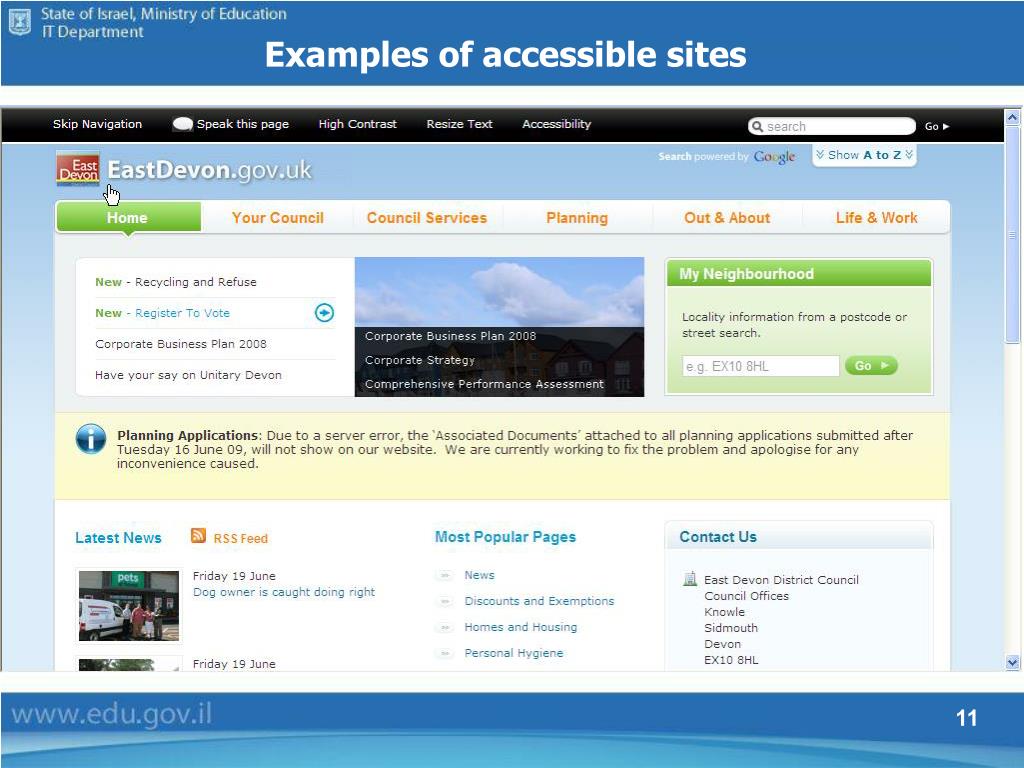Open the Accessibility link

556,124
